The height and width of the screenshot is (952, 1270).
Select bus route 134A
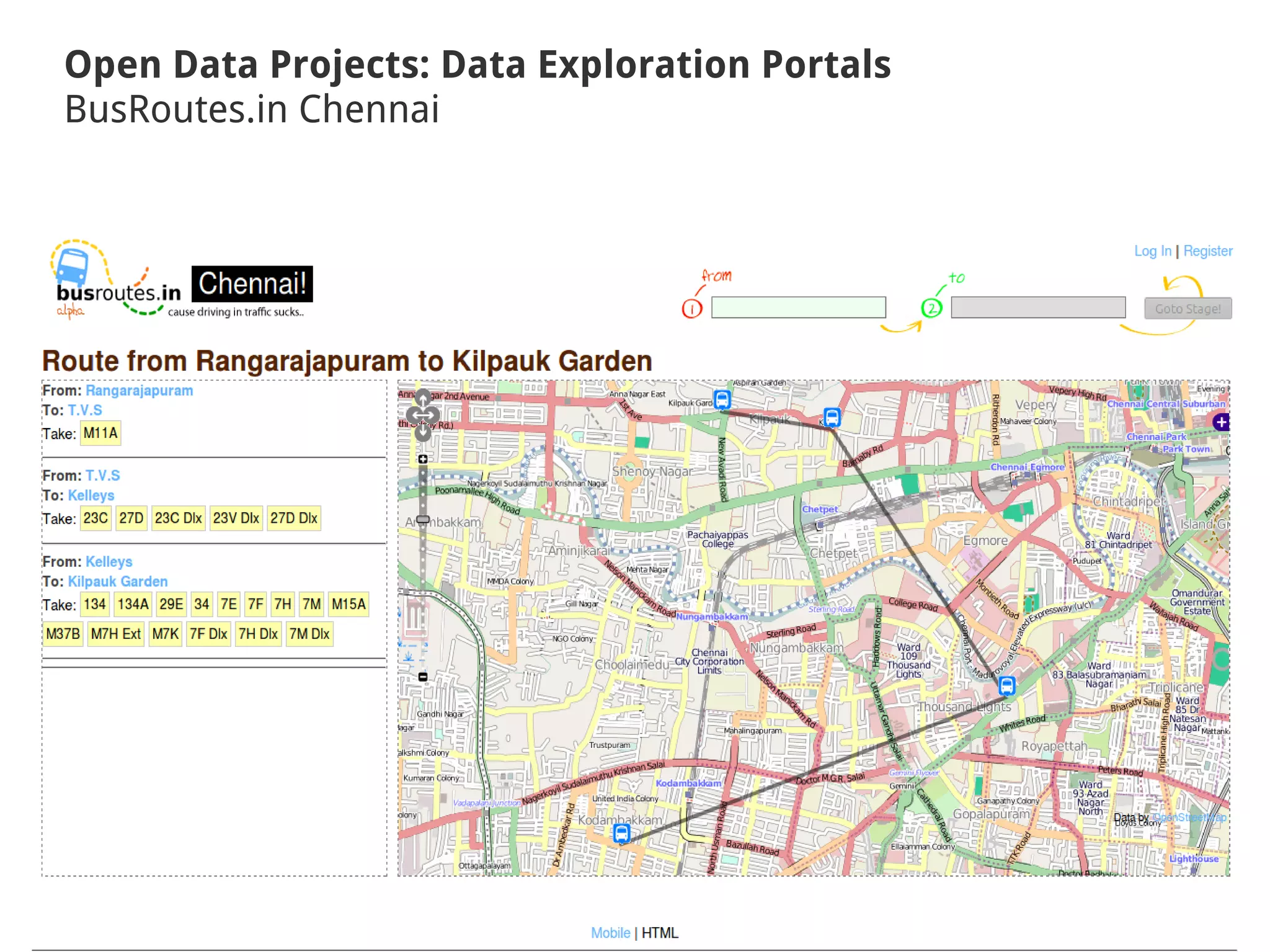click(x=133, y=604)
